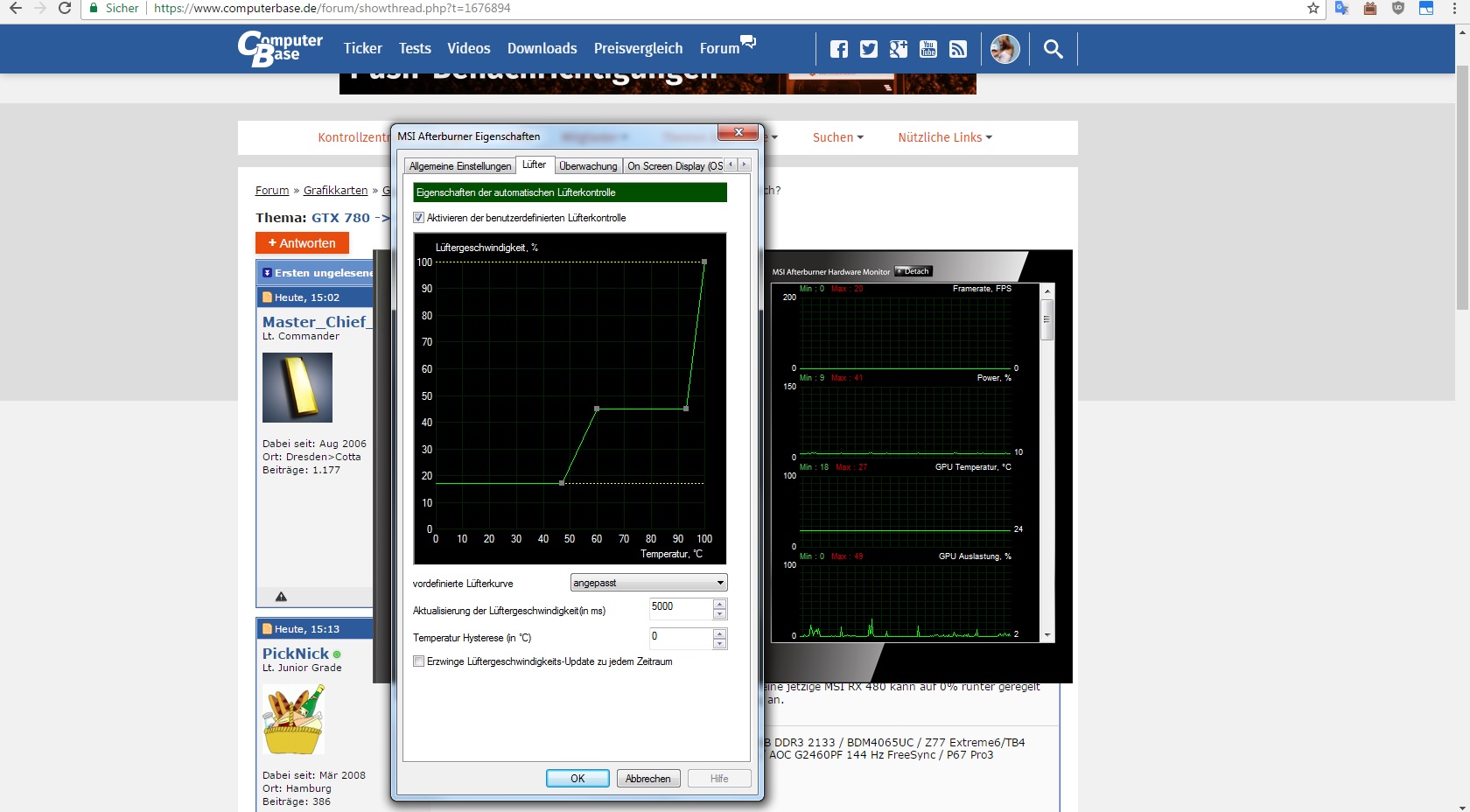The image size is (1470, 812).
Task: Open Ticker in the site navigation
Action: [362, 49]
